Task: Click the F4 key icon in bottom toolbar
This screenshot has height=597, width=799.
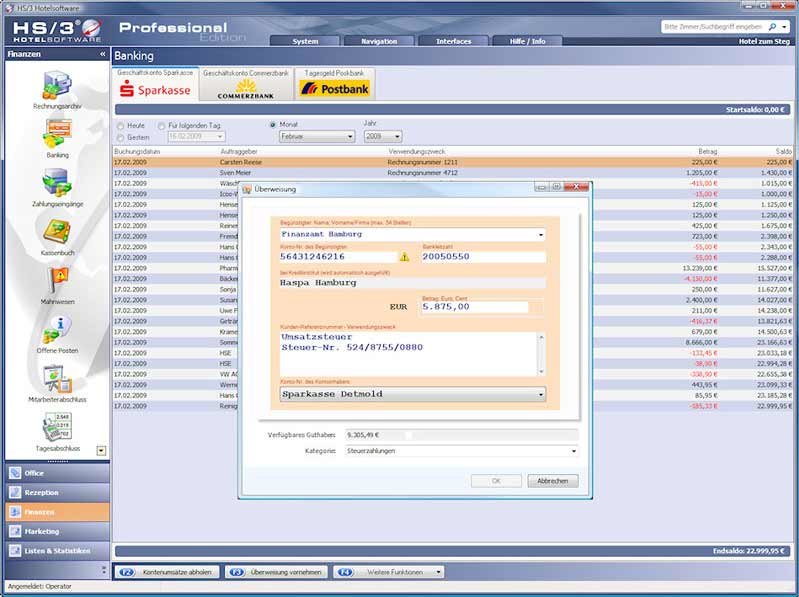Action: [x=345, y=572]
